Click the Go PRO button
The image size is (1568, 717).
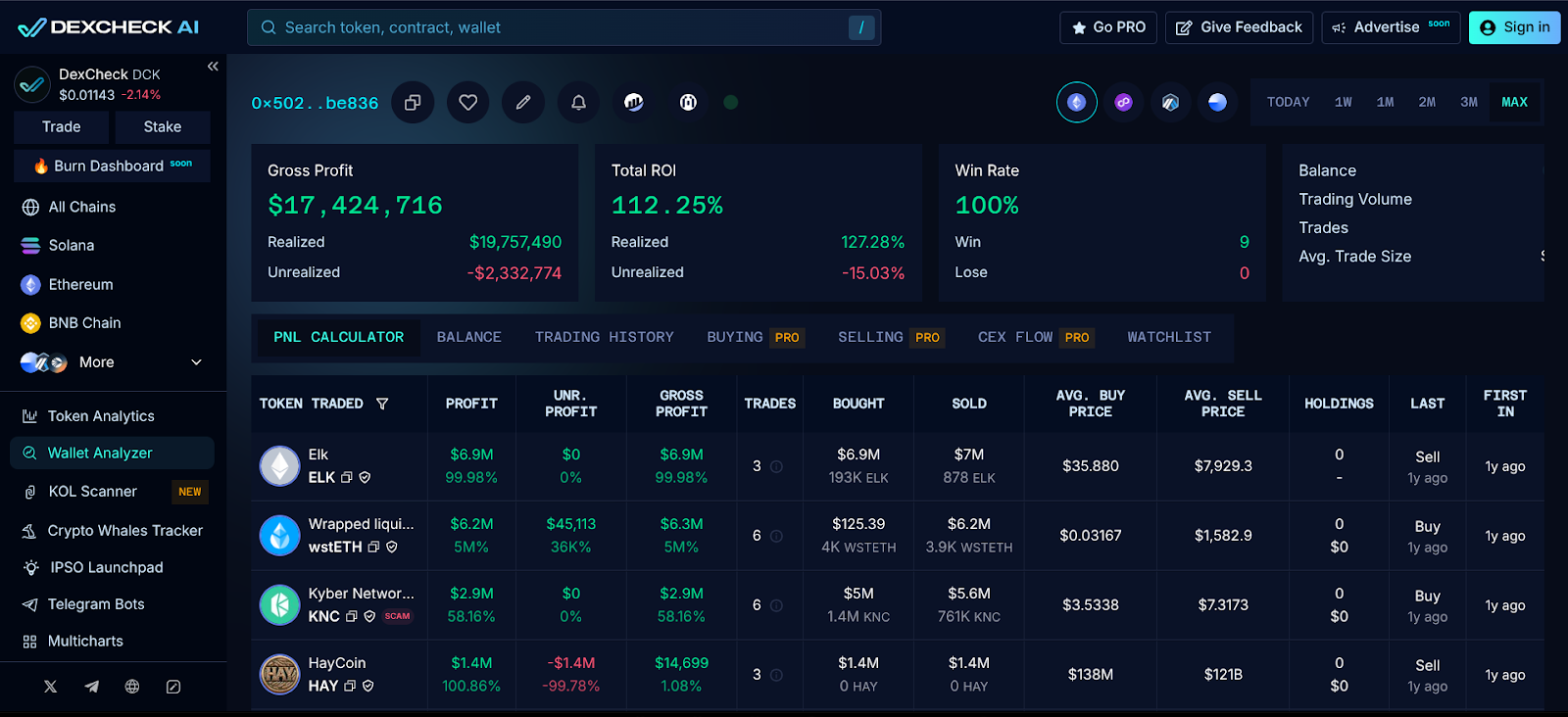pos(1108,27)
